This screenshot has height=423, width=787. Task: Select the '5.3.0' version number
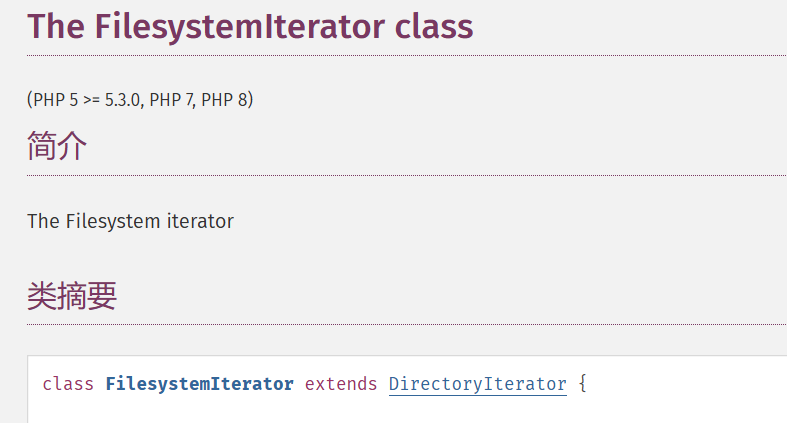point(123,101)
